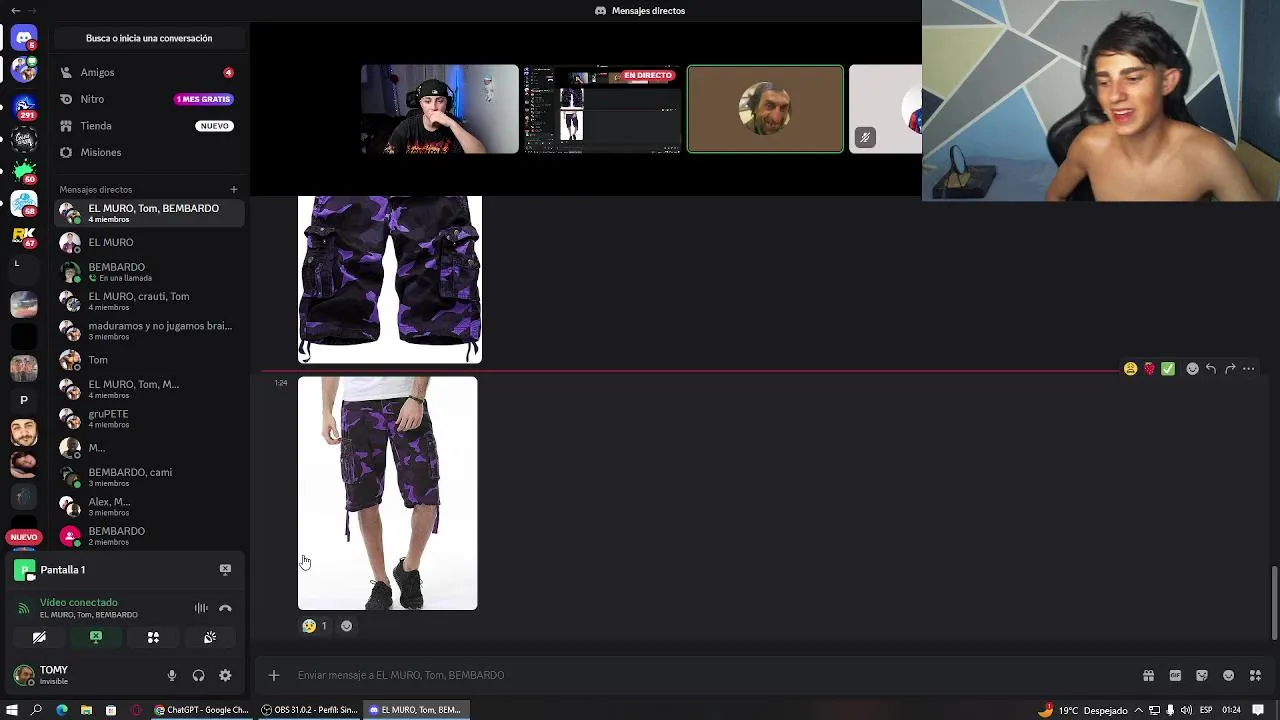
Task: Open the EL MURO, crauti, Tom group
Action: coord(149,301)
